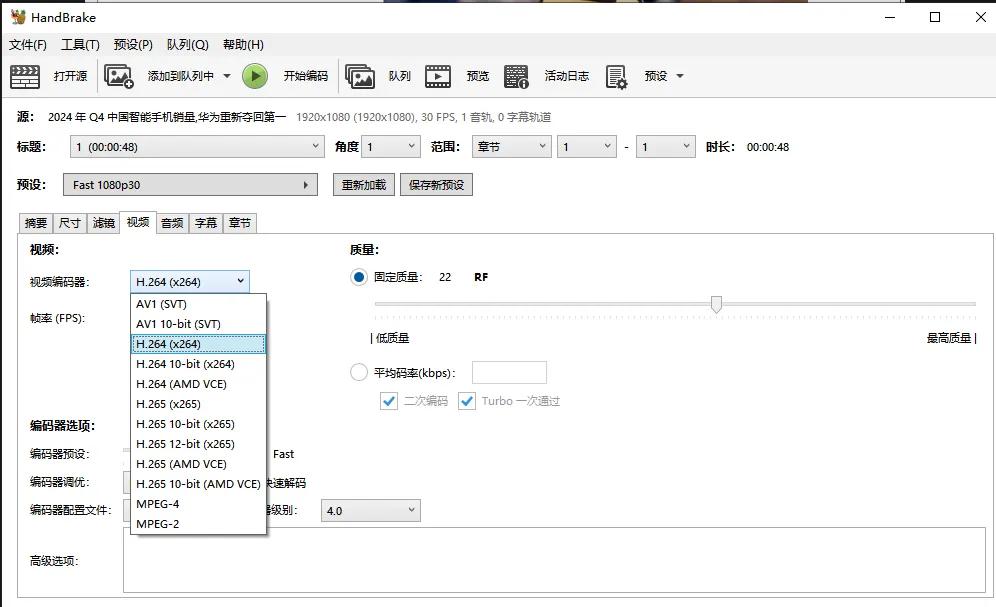Switch to the 尺寸 tab
Screen dimensions: 996x607
point(70,223)
